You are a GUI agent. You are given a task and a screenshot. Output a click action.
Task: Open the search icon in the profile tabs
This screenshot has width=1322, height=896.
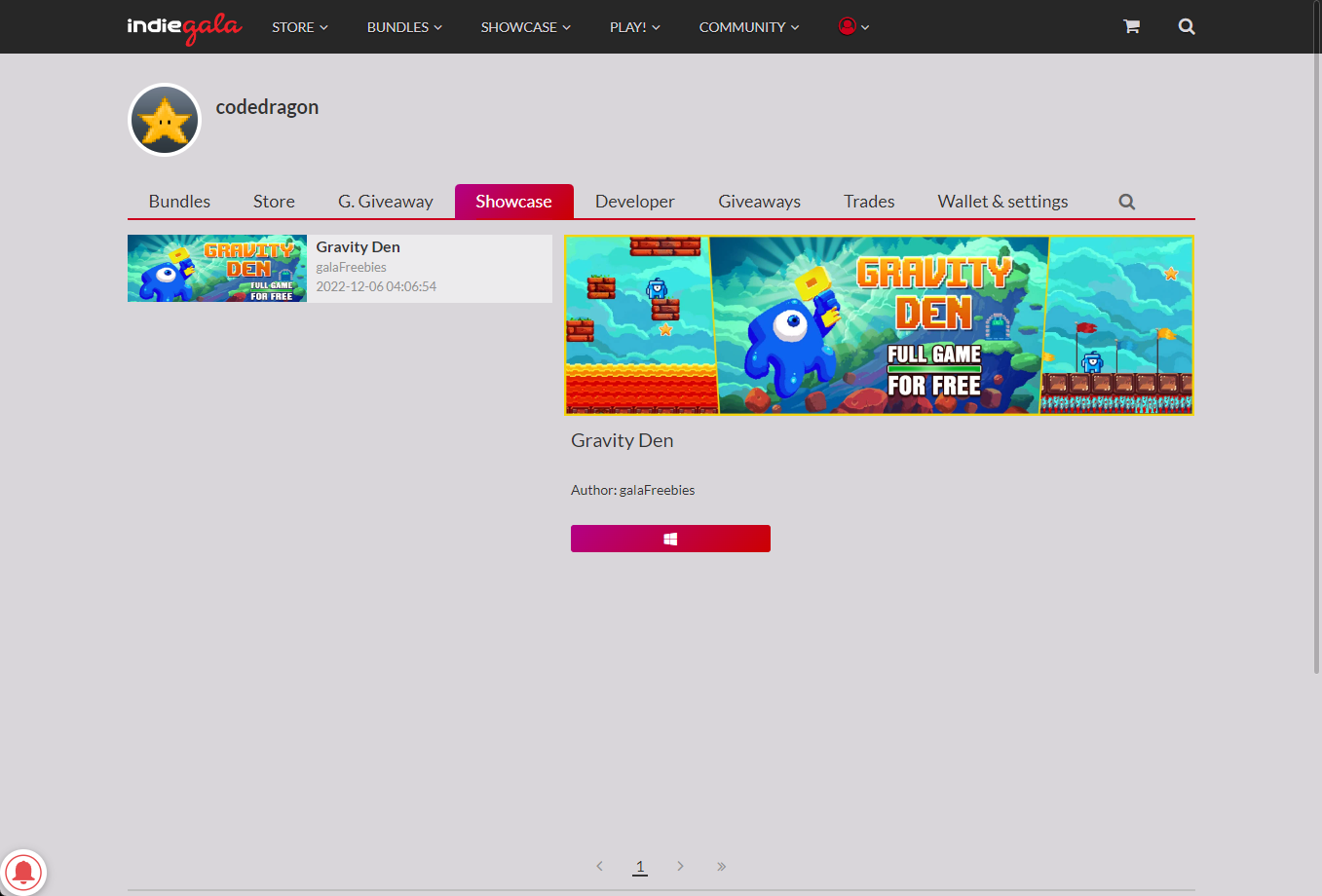pos(1127,202)
